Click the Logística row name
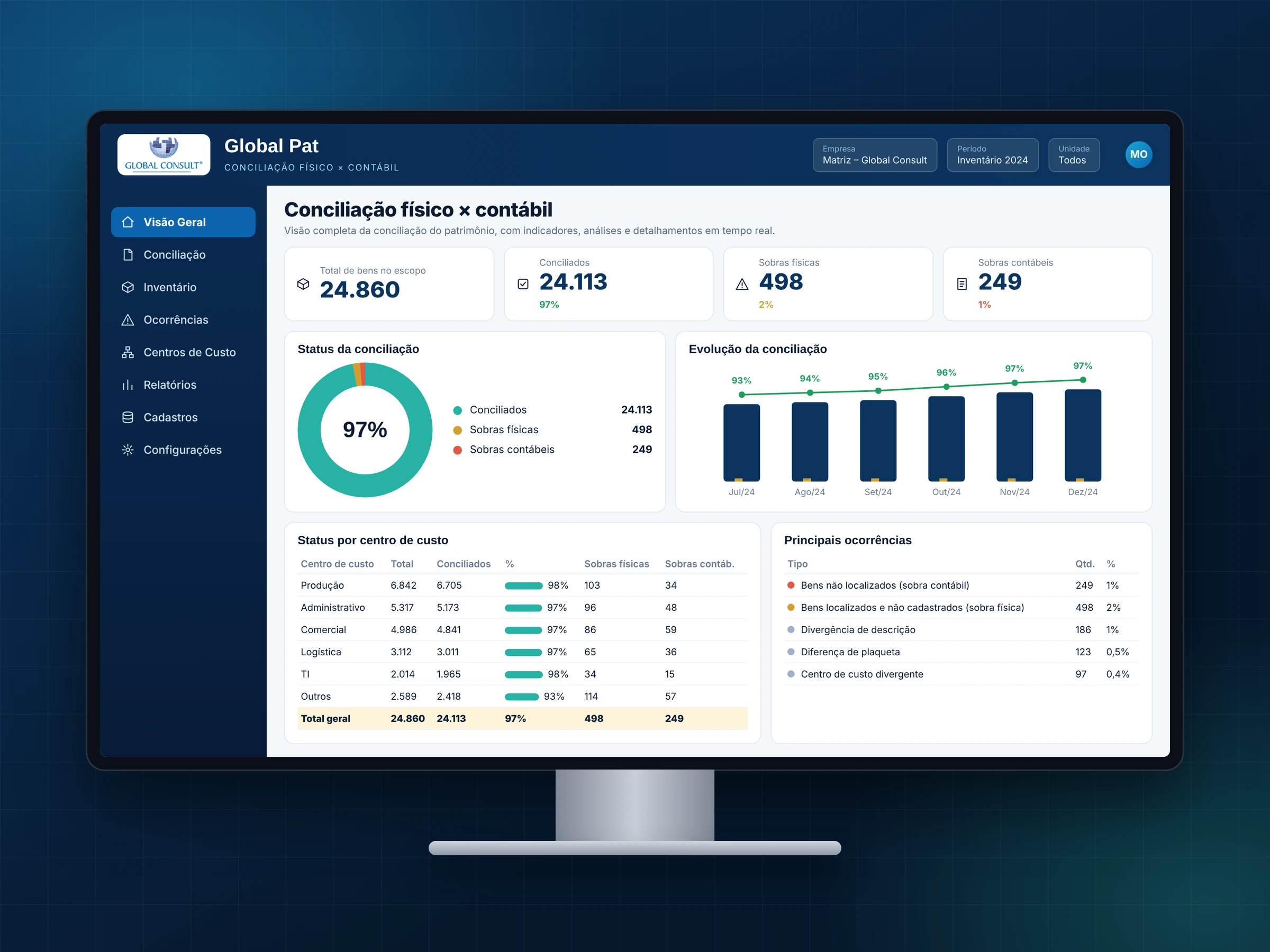 pyautogui.click(x=321, y=652)
